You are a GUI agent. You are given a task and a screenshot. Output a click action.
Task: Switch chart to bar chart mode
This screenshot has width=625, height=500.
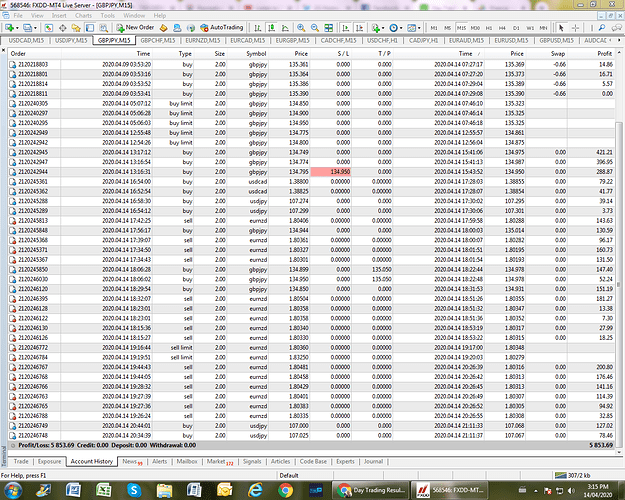tap(258, 28)
